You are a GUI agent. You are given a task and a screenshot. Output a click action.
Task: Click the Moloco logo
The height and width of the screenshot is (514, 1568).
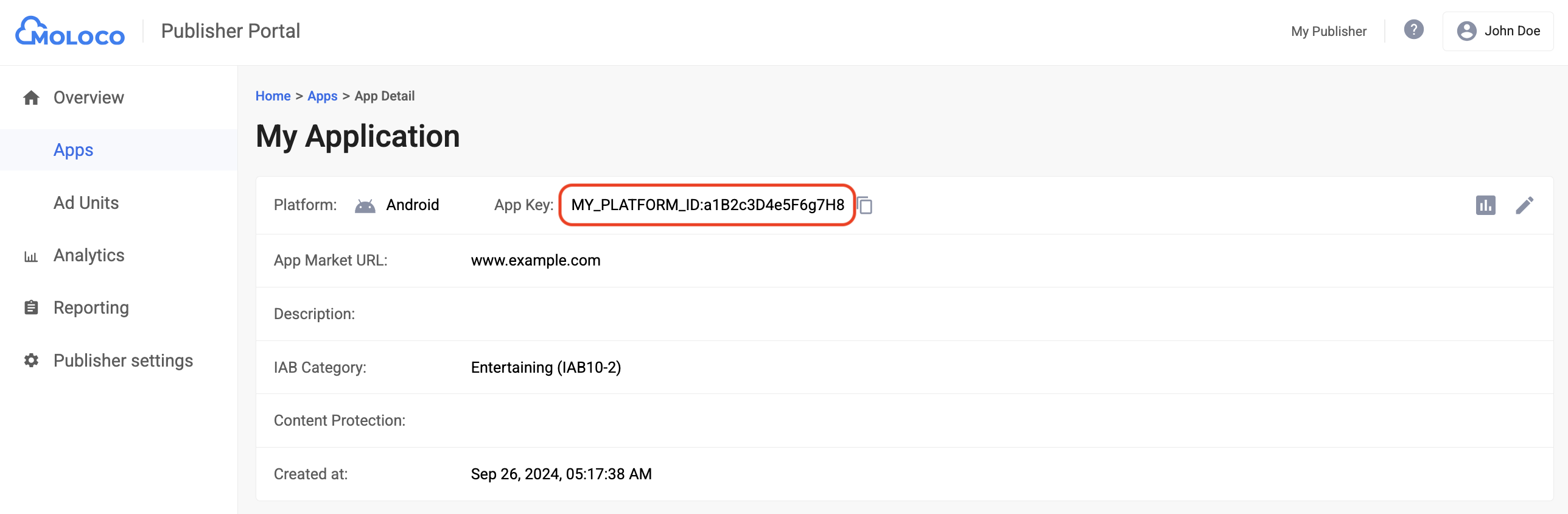coord(70,31)
